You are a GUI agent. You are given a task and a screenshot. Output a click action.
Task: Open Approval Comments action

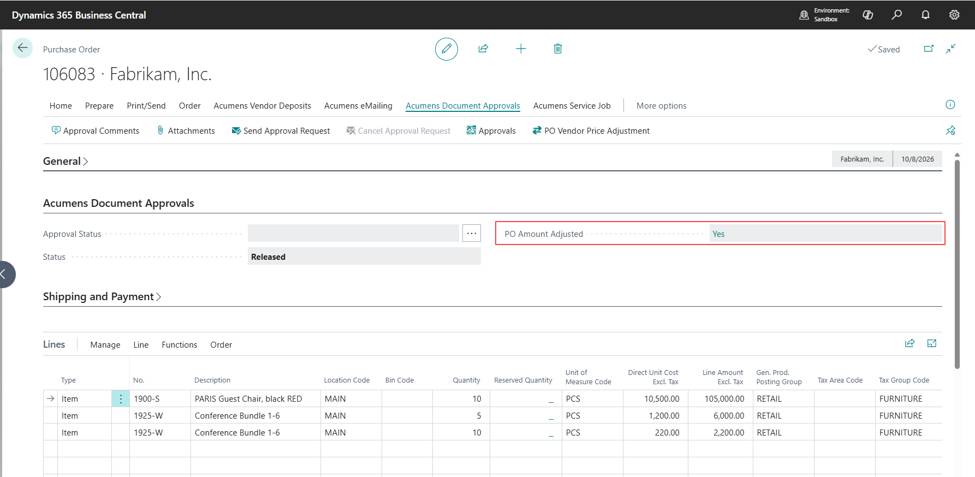(x=96, y=131)
